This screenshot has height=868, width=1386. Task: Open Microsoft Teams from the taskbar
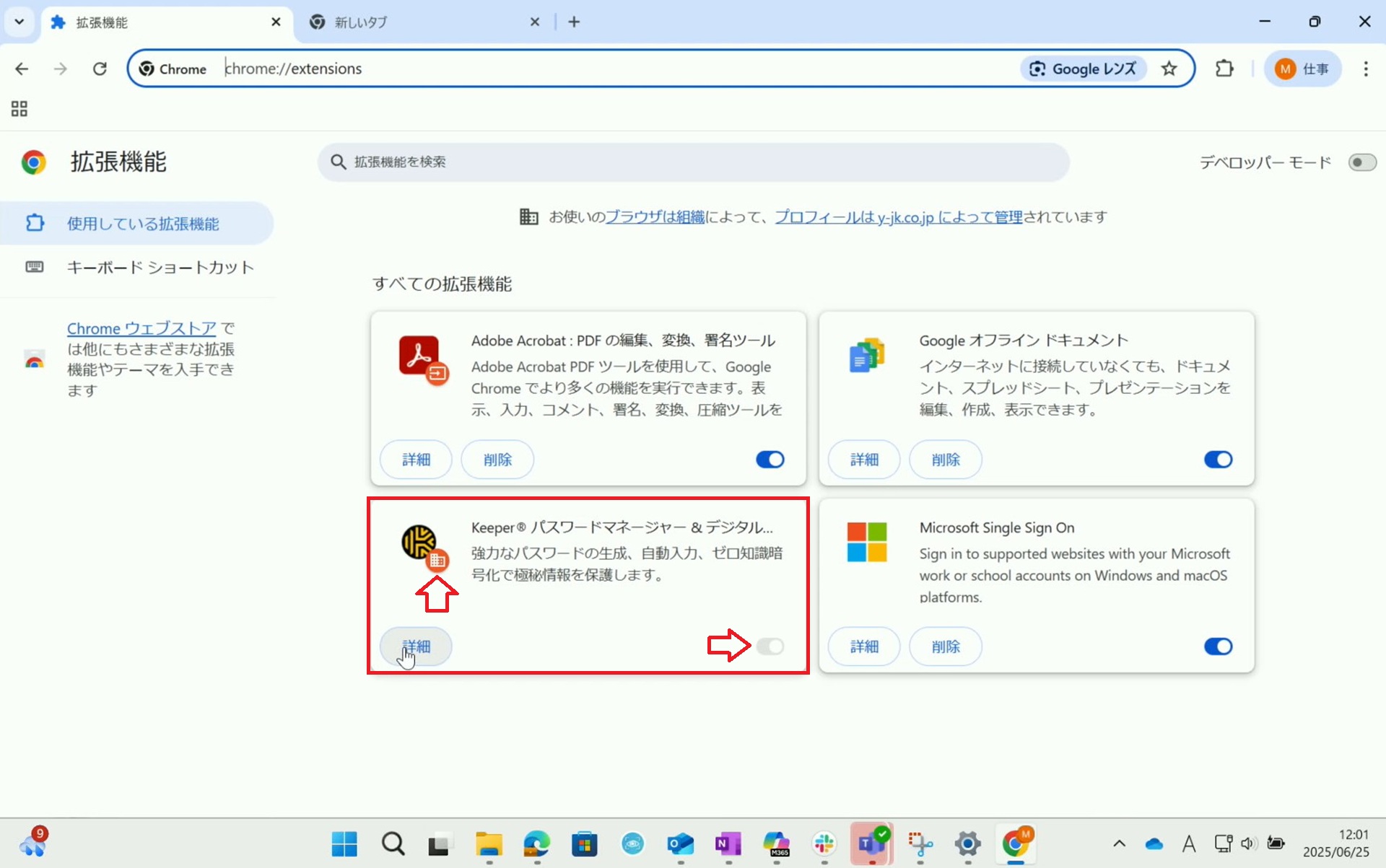872,843
